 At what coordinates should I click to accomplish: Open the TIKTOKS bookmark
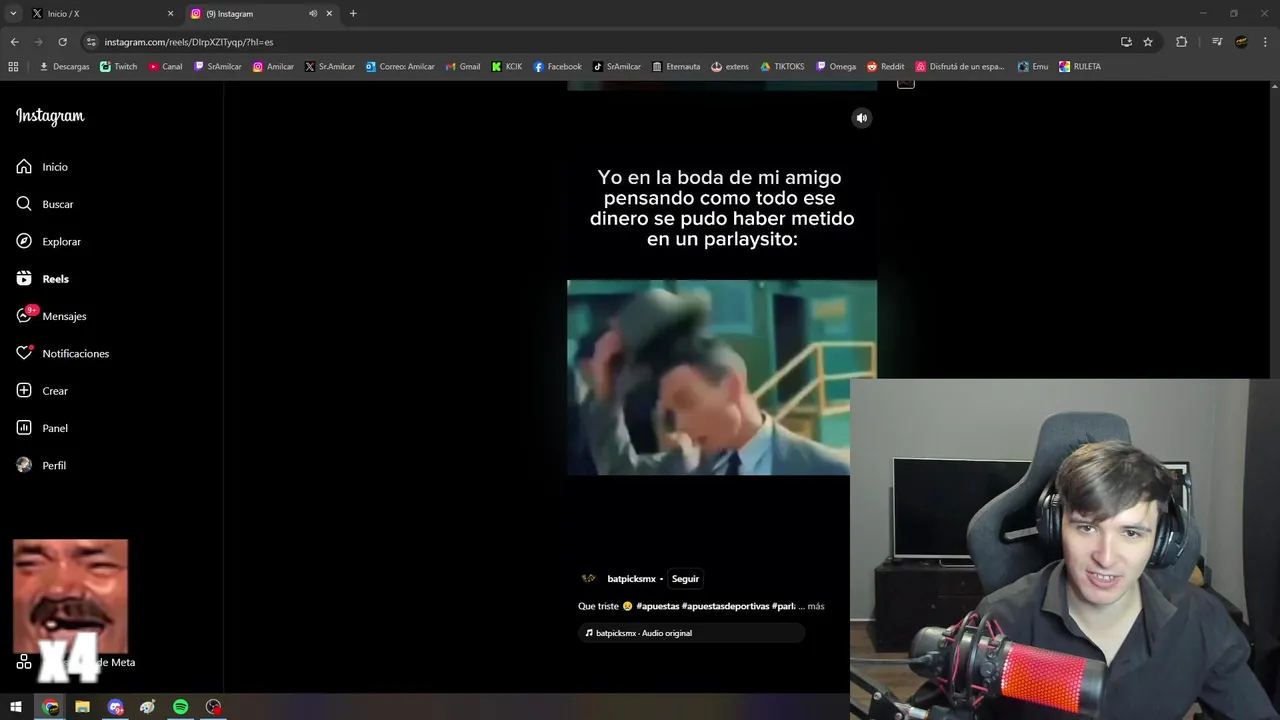[x=782, y=67]
